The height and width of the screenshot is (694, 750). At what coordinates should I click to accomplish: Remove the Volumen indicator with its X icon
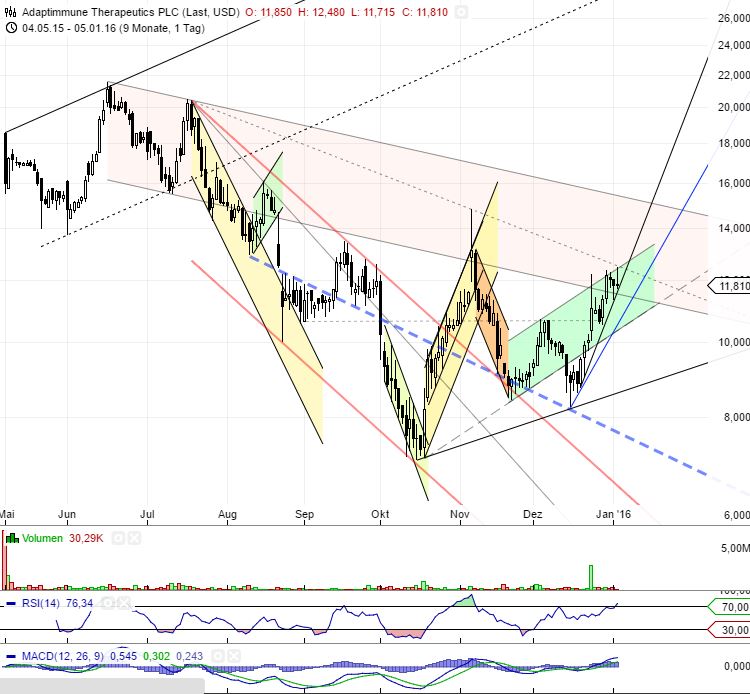tap(134, 538)
